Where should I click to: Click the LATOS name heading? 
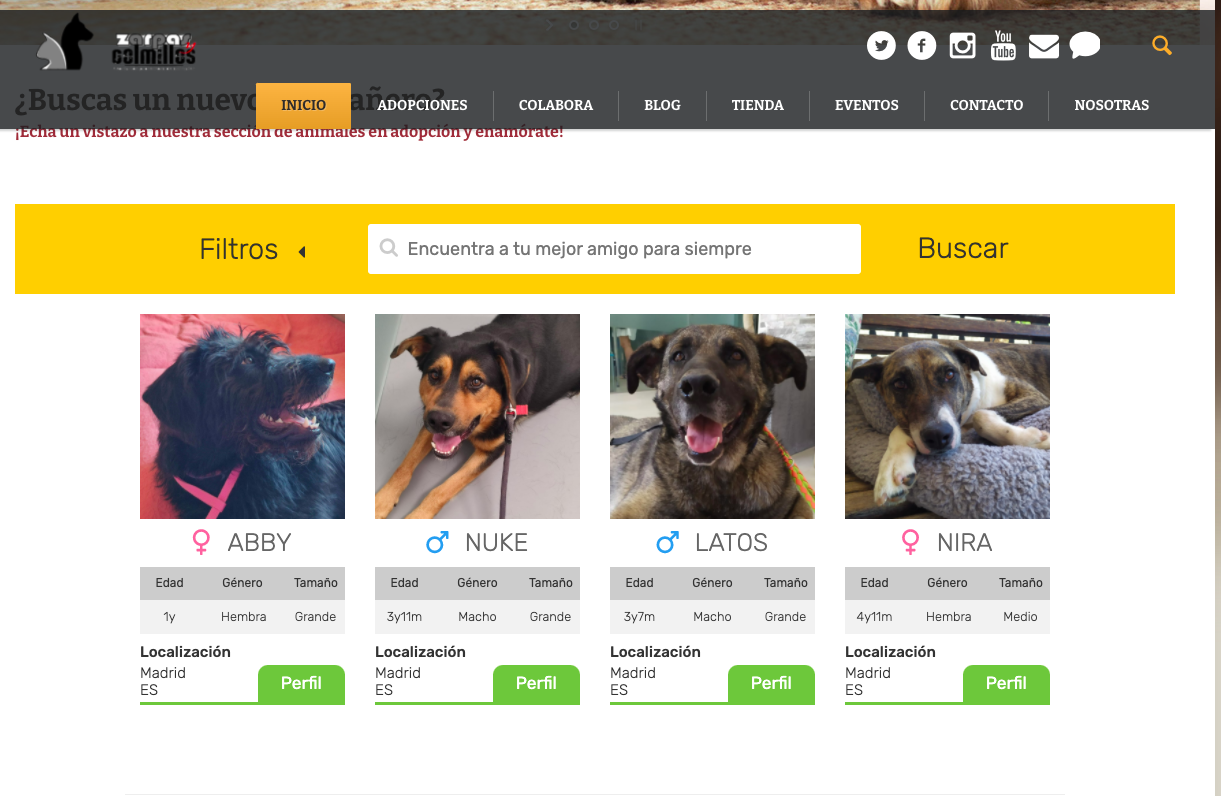click(x=731, y=542)
